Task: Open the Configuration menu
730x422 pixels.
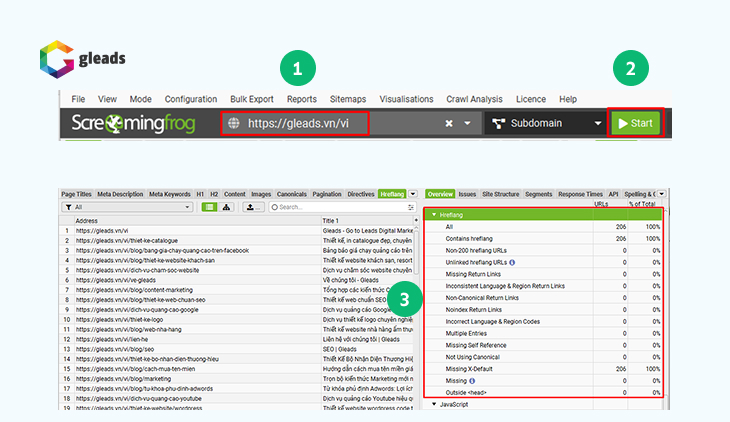Action: pos(191,99)
